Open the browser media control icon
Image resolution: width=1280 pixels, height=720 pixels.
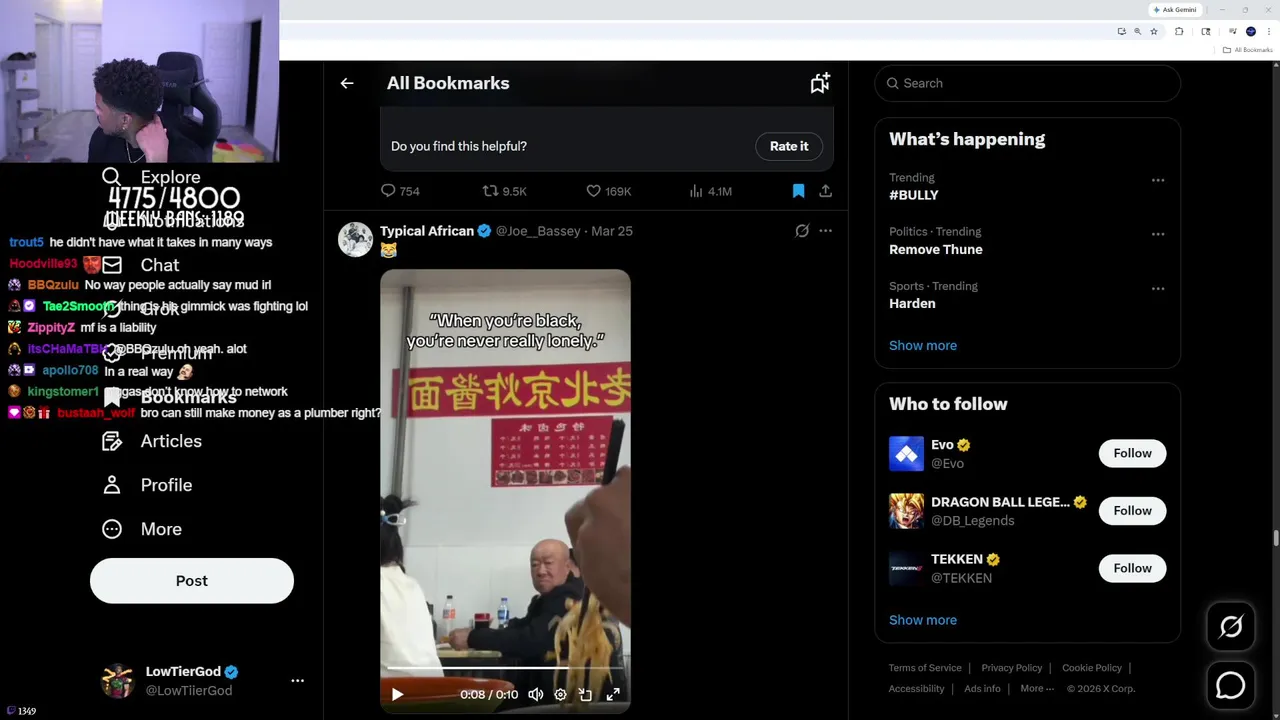click(1233, 31)
